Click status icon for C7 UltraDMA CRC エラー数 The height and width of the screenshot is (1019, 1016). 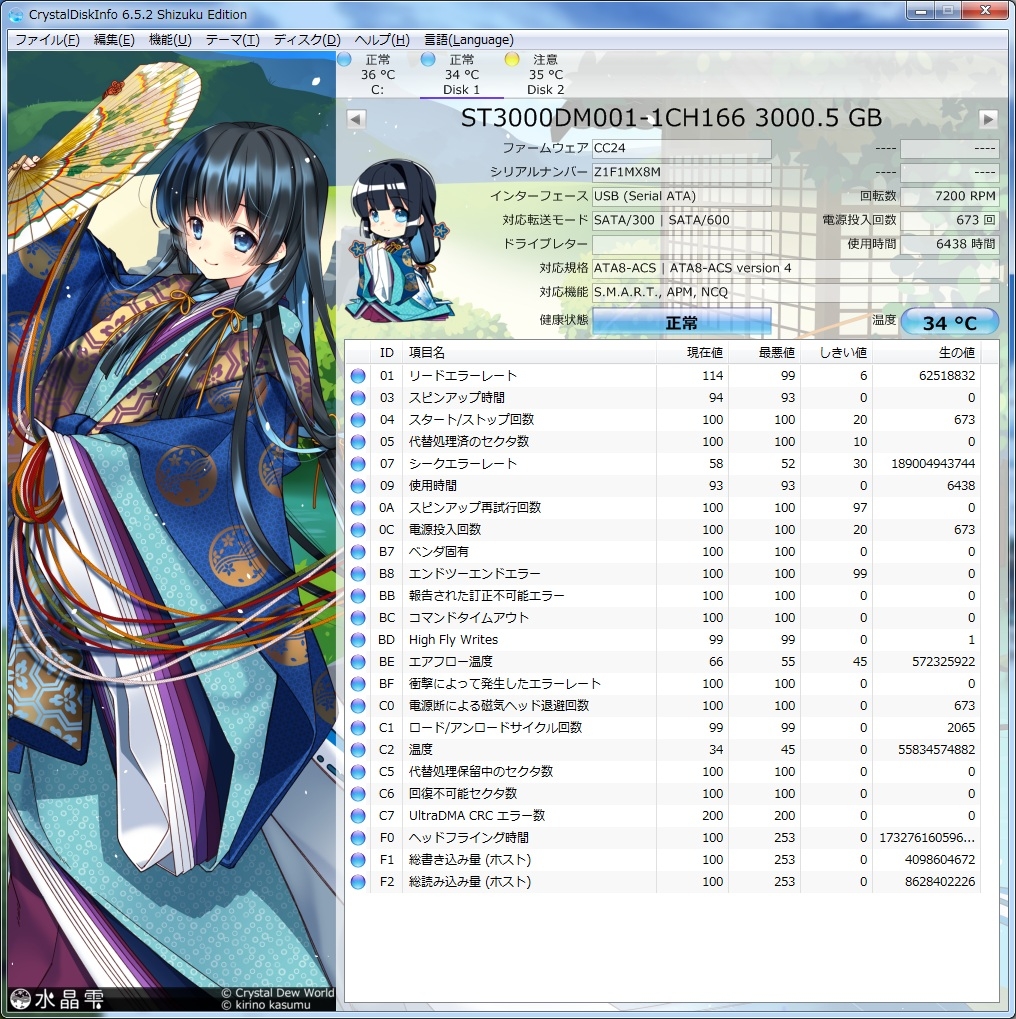tap(358, 816)
